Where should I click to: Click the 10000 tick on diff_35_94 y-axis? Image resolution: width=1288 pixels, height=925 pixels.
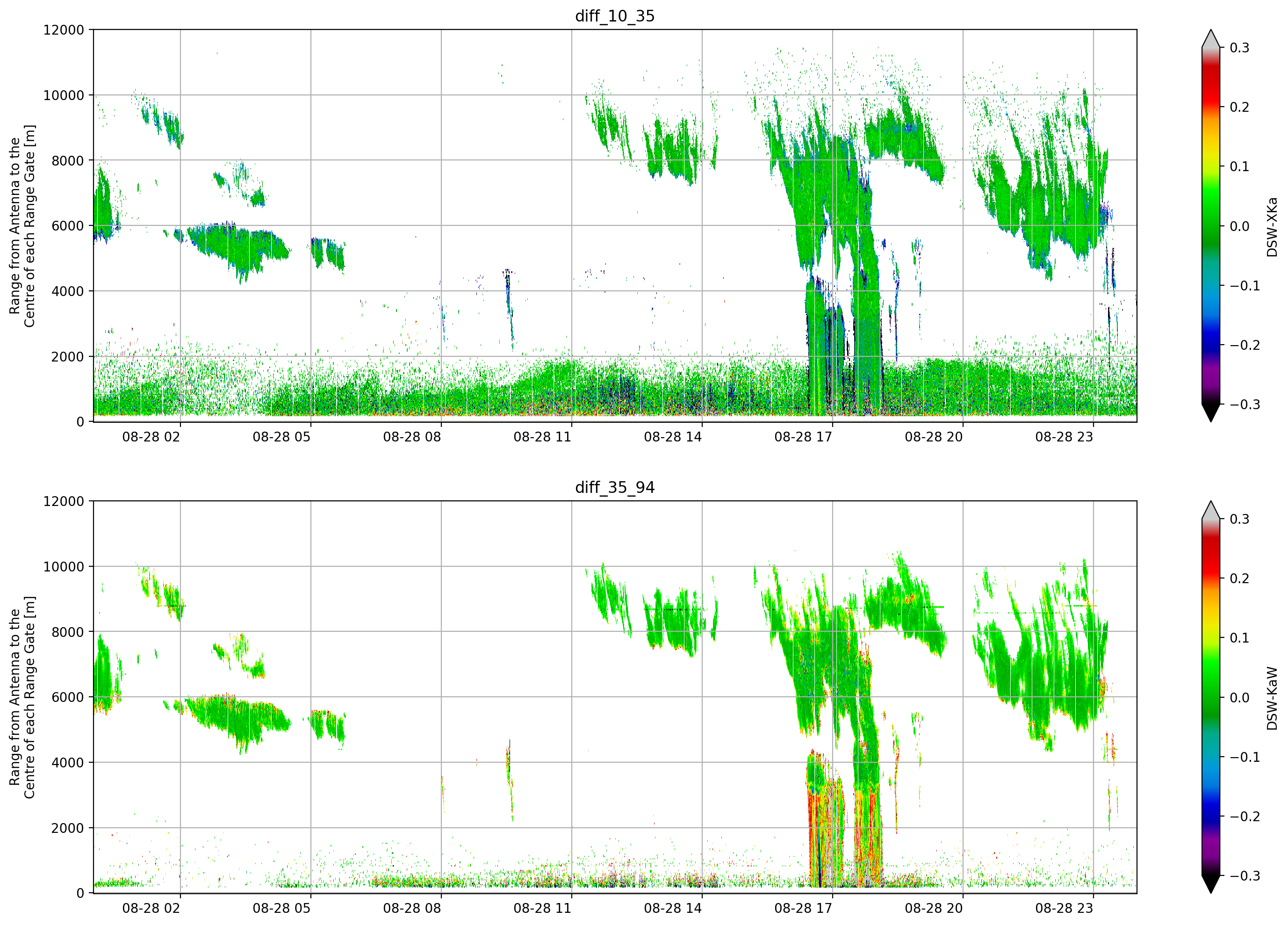point(64,566)
